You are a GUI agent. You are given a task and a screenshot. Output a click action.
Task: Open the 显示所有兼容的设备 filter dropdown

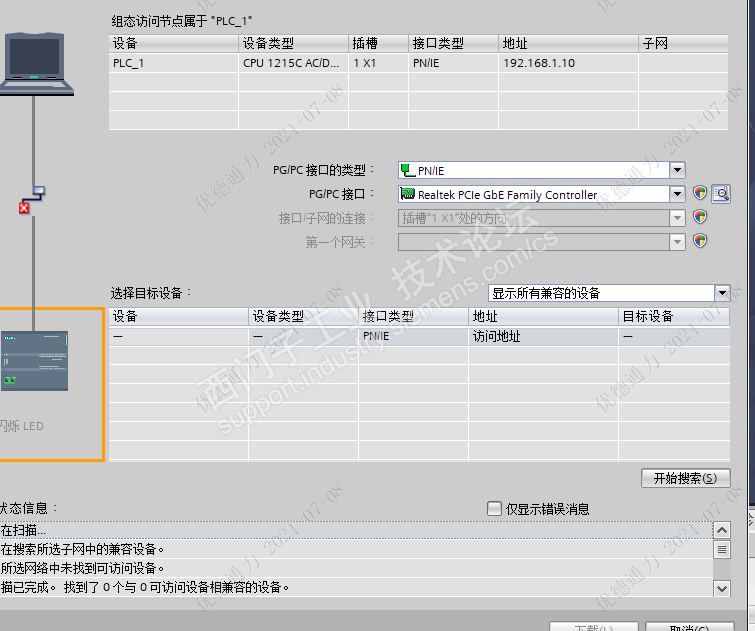coord(722,293)
